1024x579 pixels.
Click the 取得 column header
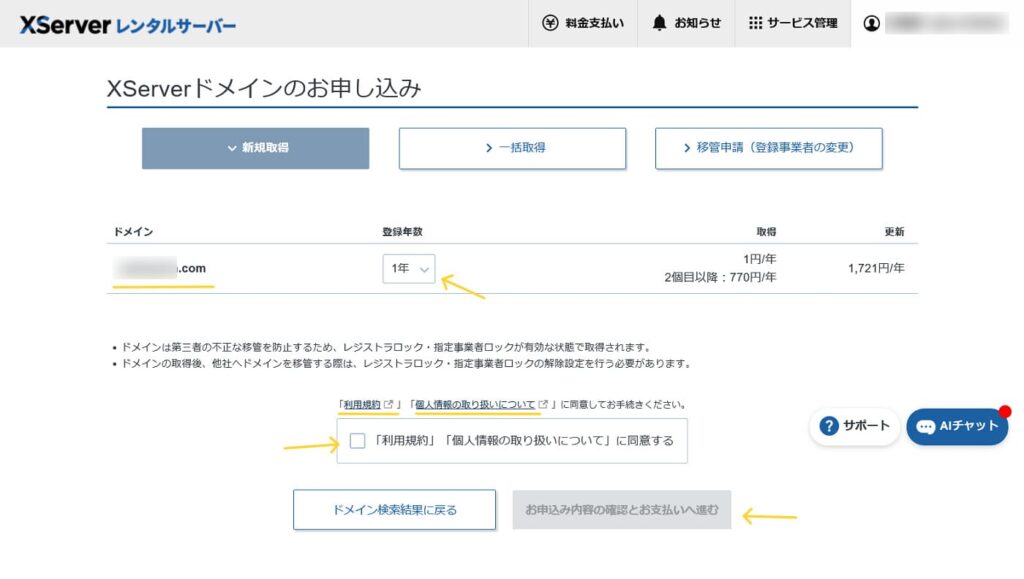(766, 232)
